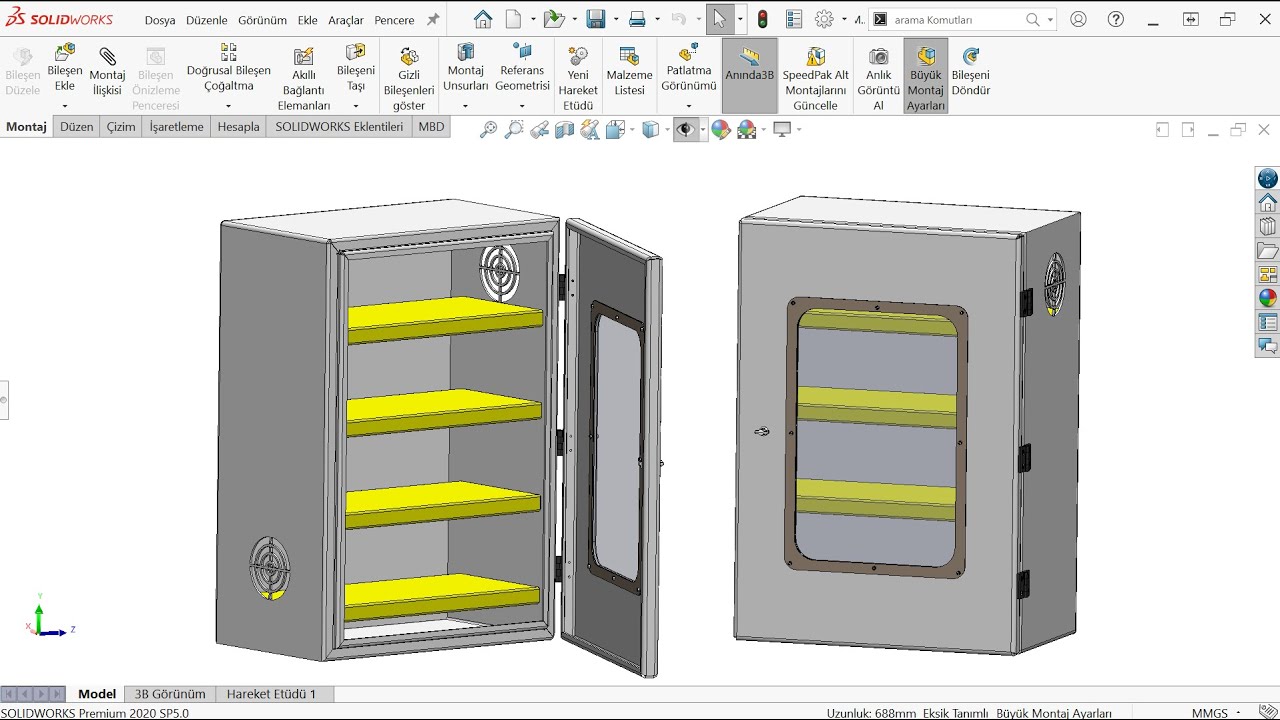Image resolution: width=1280 pixels, height=720 pixels.
Task: Open the Help question mark icon
Action: point(1116,19)
